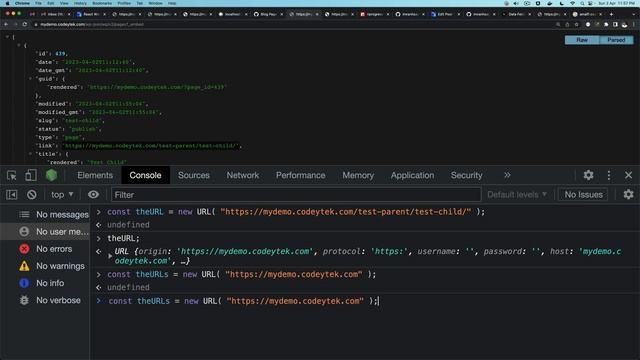640x360 pixels.
Task: Click the No Issues button
Action: coord(583,195)
